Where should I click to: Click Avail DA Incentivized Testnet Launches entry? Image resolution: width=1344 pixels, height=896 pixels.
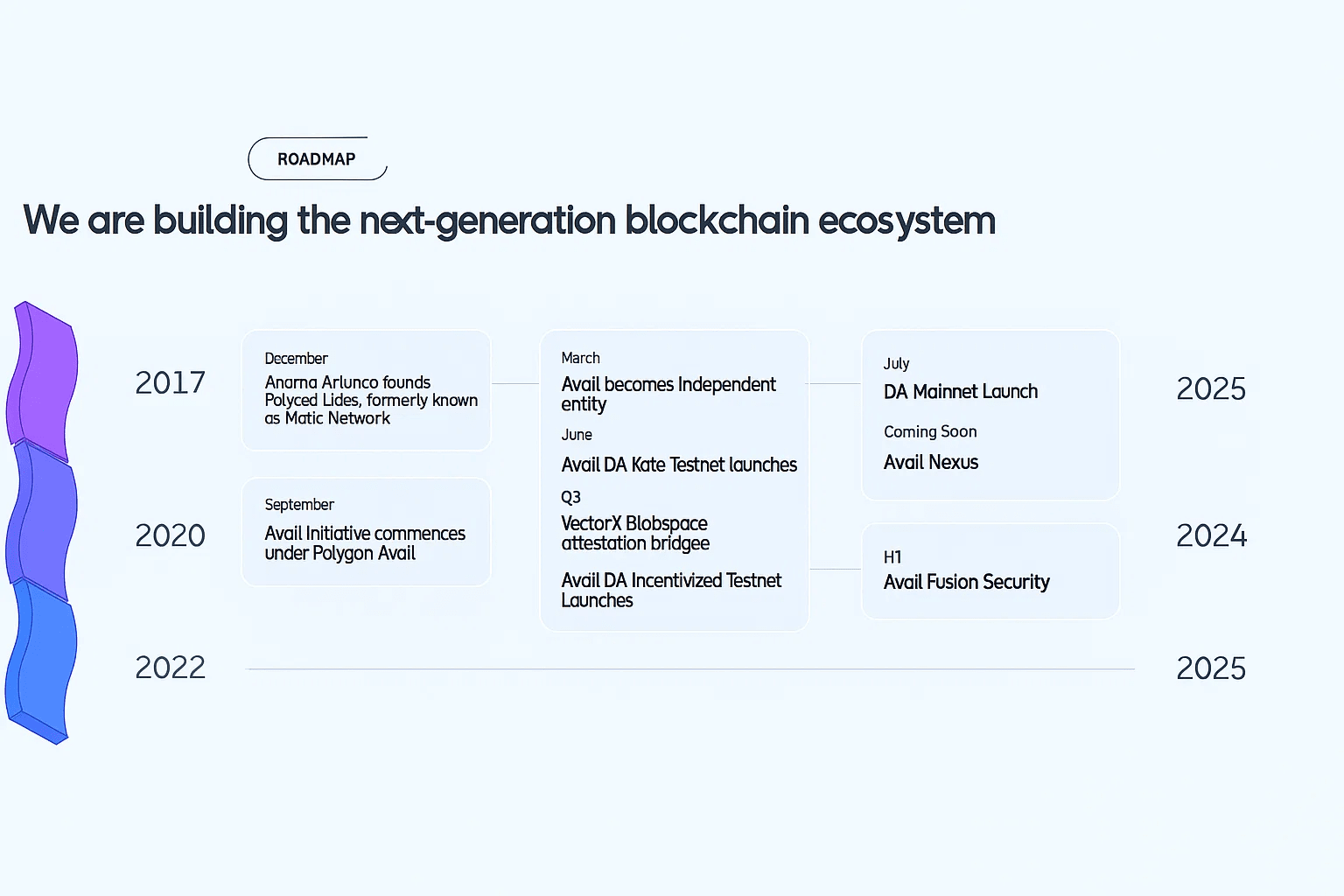tap(671, 590)
